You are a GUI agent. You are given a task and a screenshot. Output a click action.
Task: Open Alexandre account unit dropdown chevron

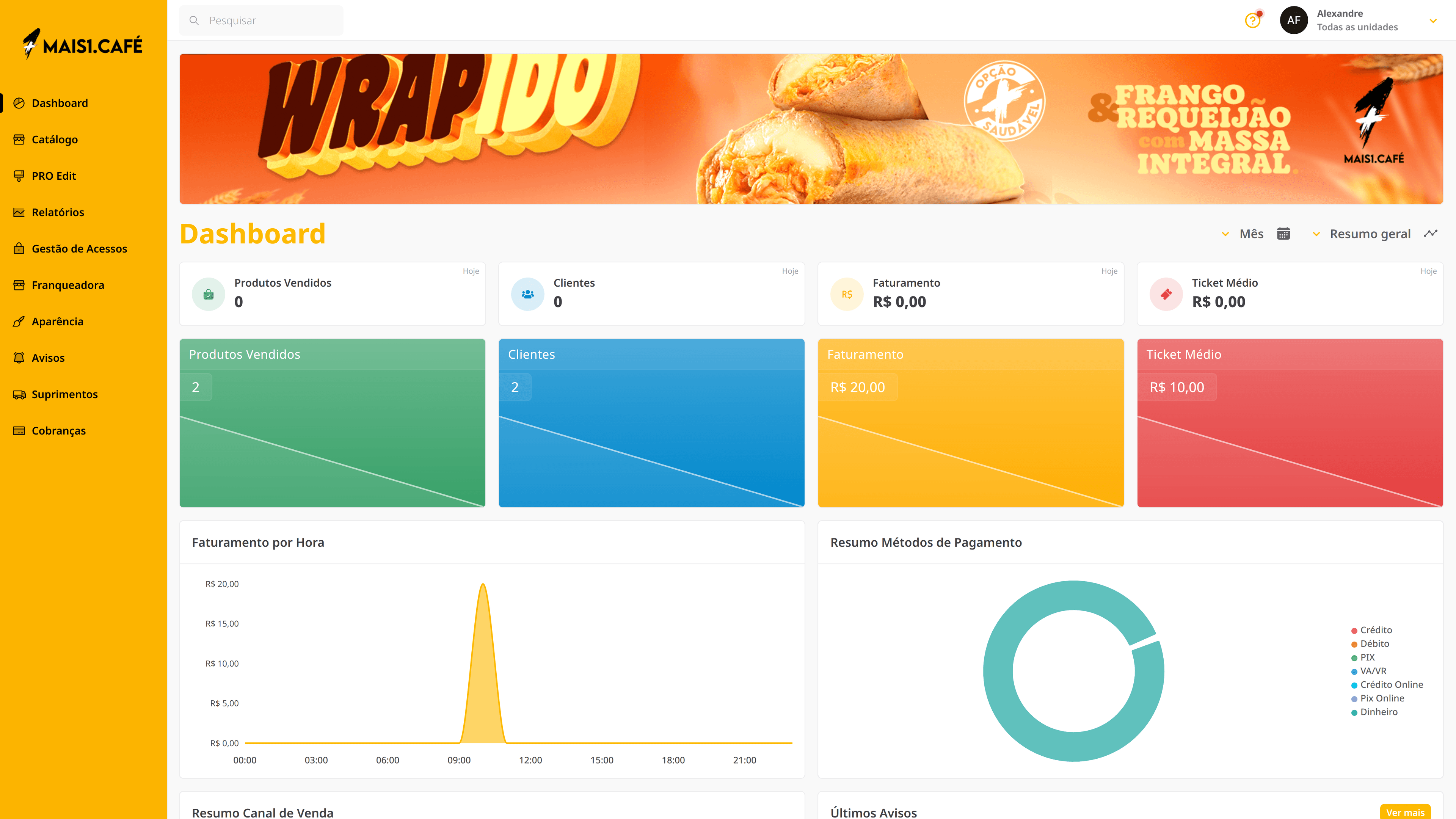(x=1433, y=21)
